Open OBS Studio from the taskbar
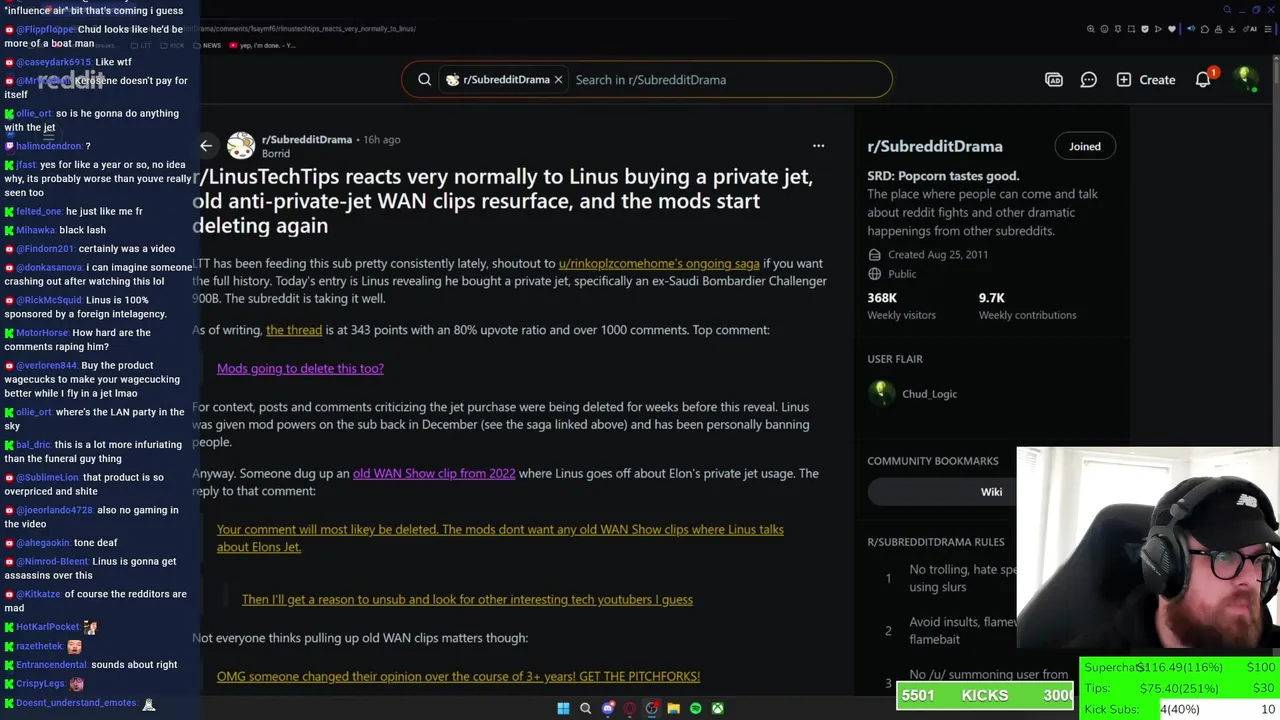This screenshot has height=720, width=1280. (x=651, y=709)
